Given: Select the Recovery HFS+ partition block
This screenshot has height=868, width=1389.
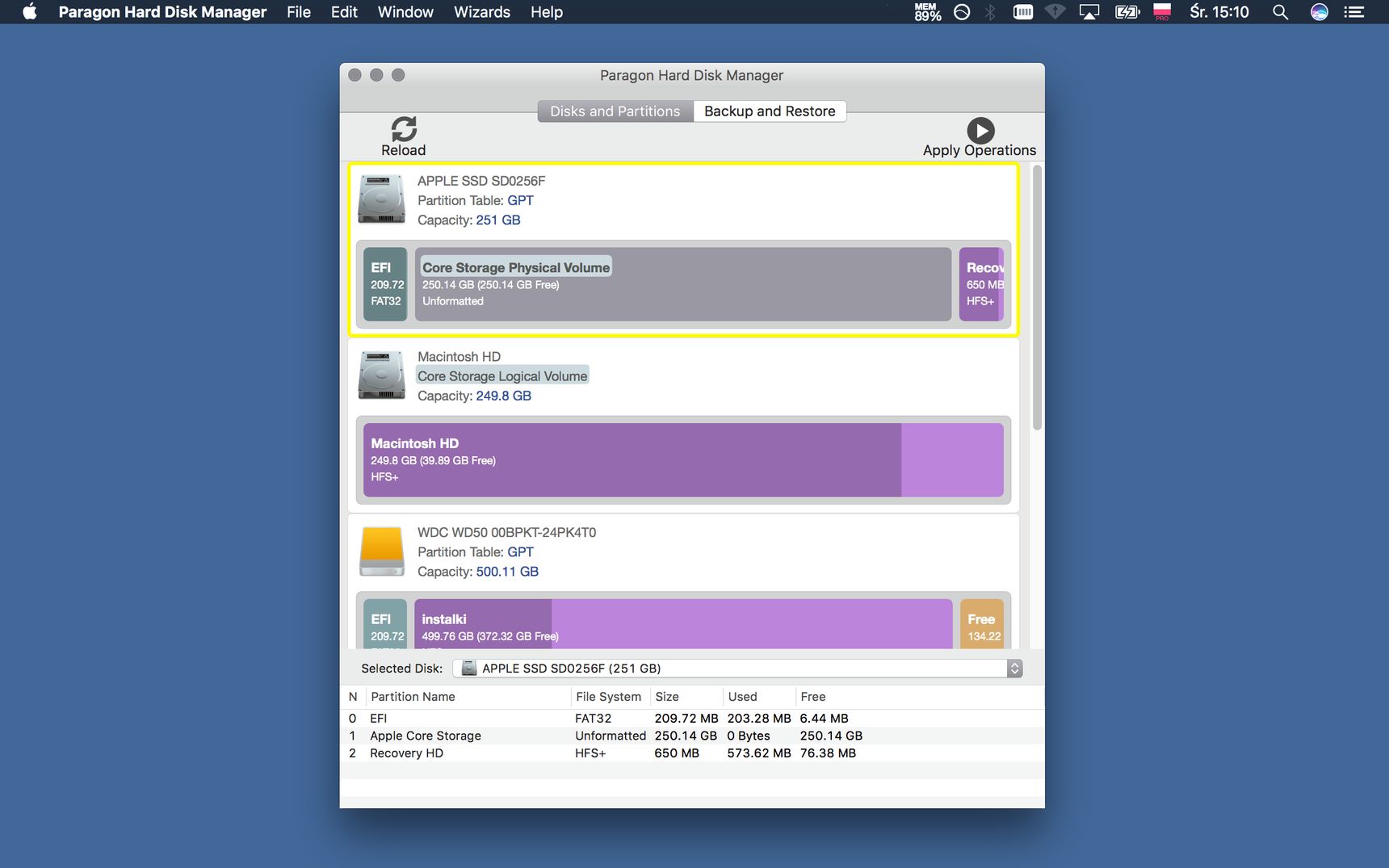Looking at the screenshot, I should tap(981, 284).
